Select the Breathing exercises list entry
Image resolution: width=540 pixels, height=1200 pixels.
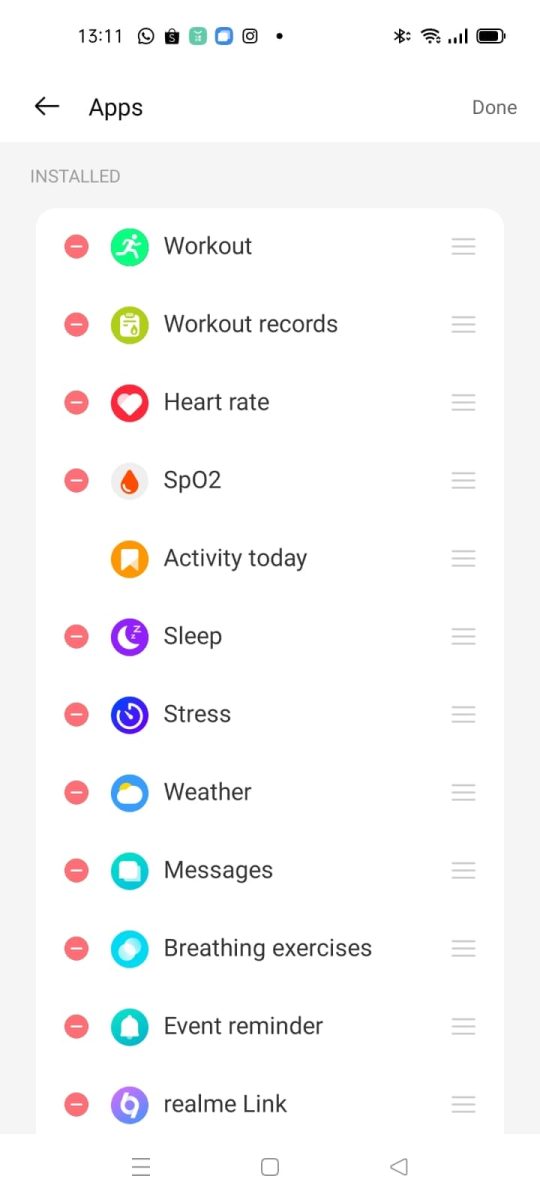(x=270, y=948)
